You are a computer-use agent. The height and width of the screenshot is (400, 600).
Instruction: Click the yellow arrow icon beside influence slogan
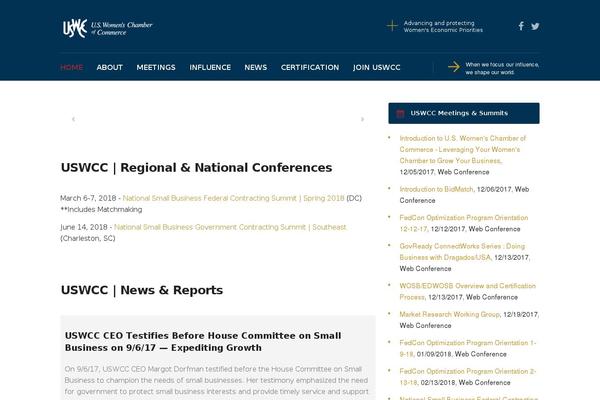[454, 67]
